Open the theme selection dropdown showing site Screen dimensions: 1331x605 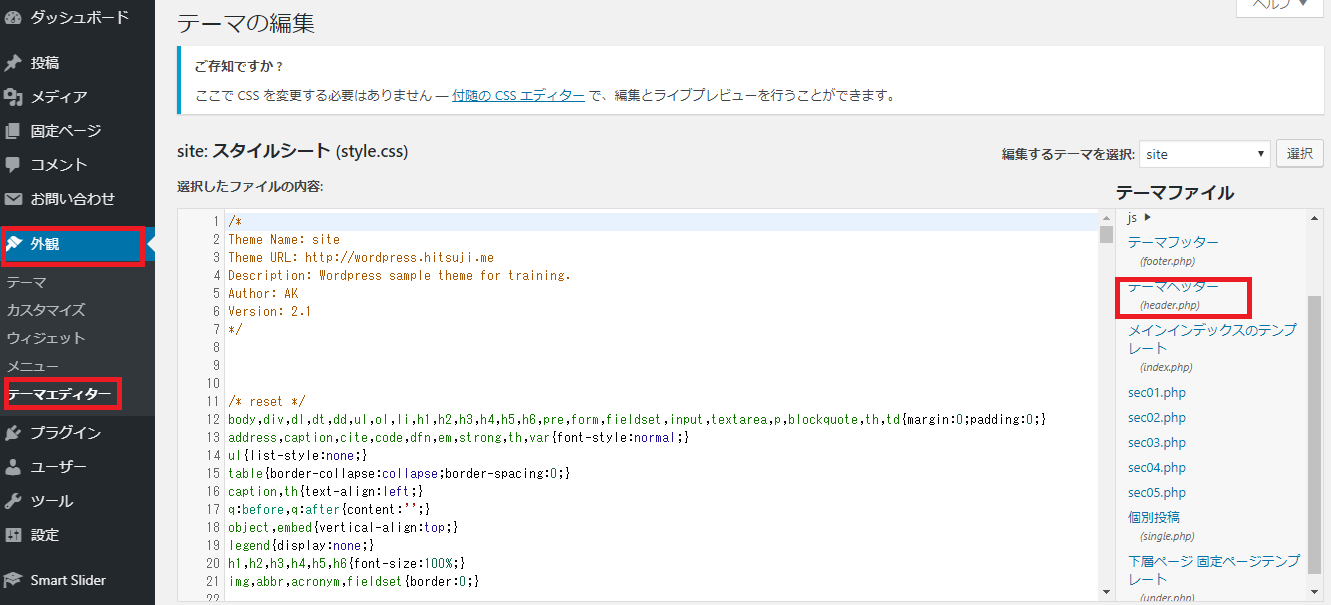tap(1204, 154)
